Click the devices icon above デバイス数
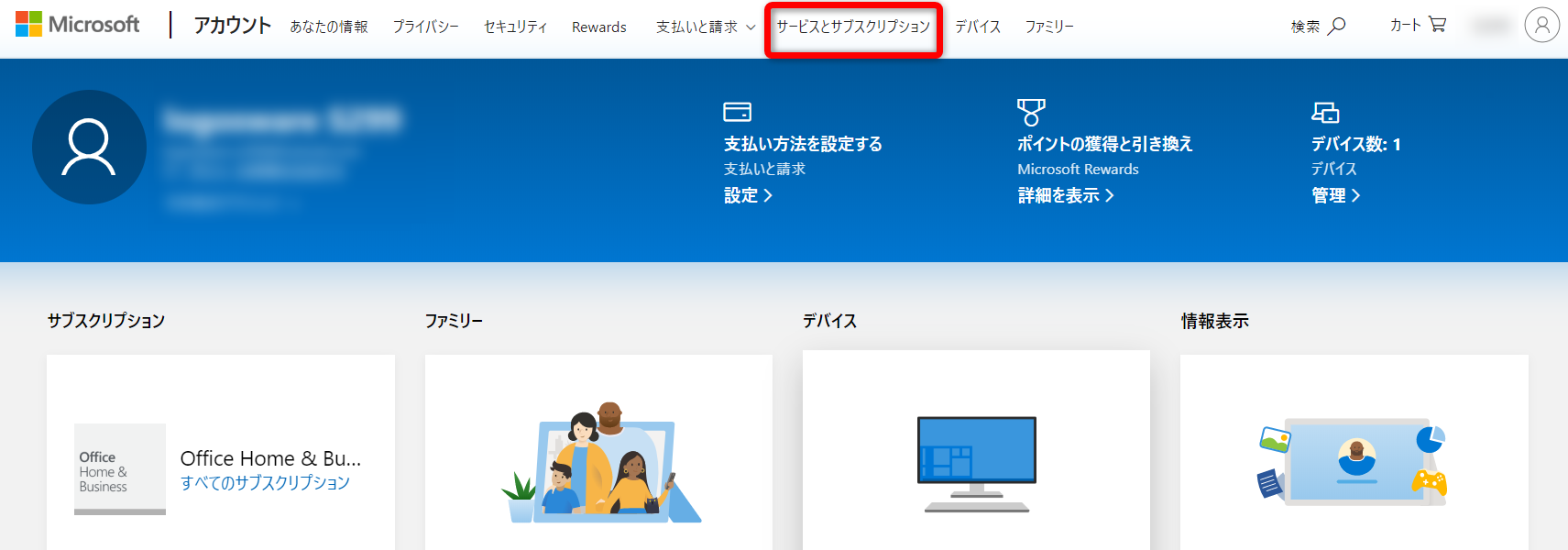This screenshot has width=1568, height=550. coord(1325,112)
